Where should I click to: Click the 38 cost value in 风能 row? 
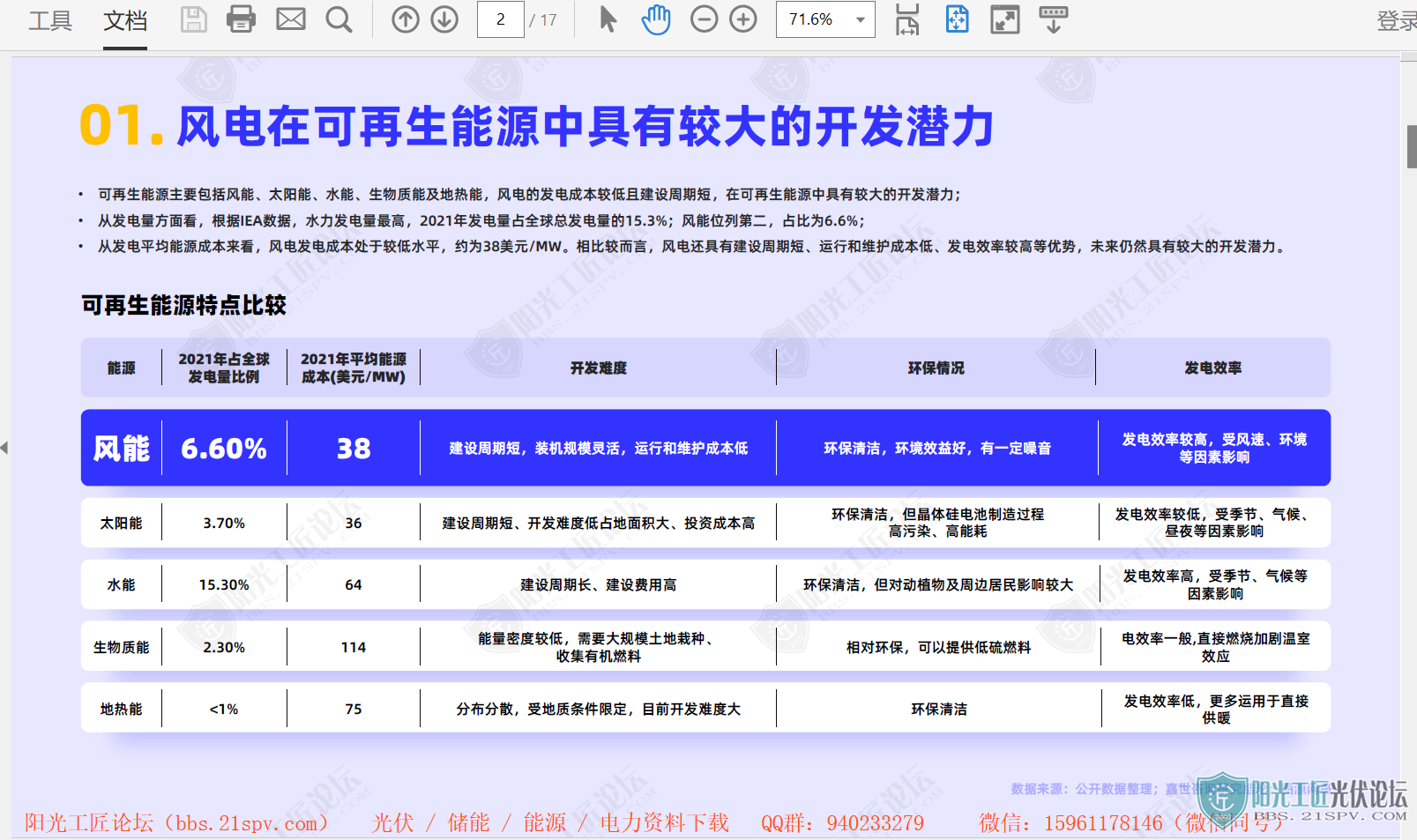(x=354, y=449)
